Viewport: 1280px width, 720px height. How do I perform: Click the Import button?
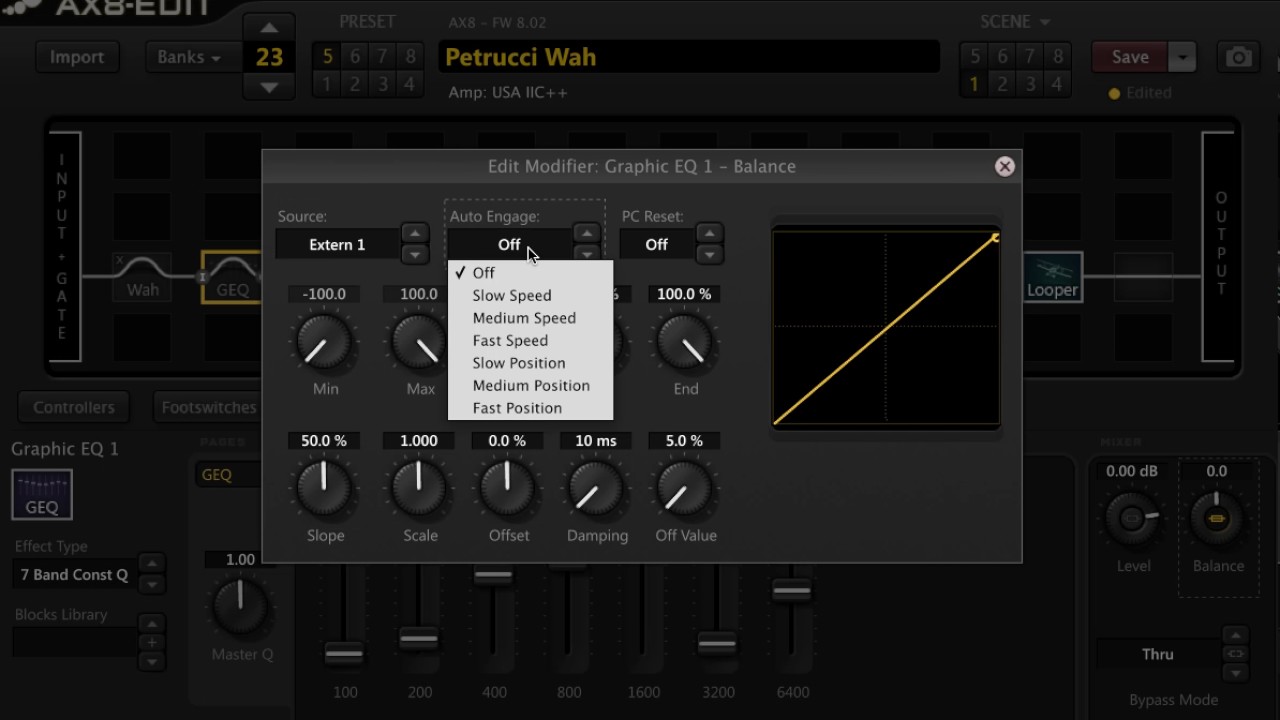(x=77, y=57)
